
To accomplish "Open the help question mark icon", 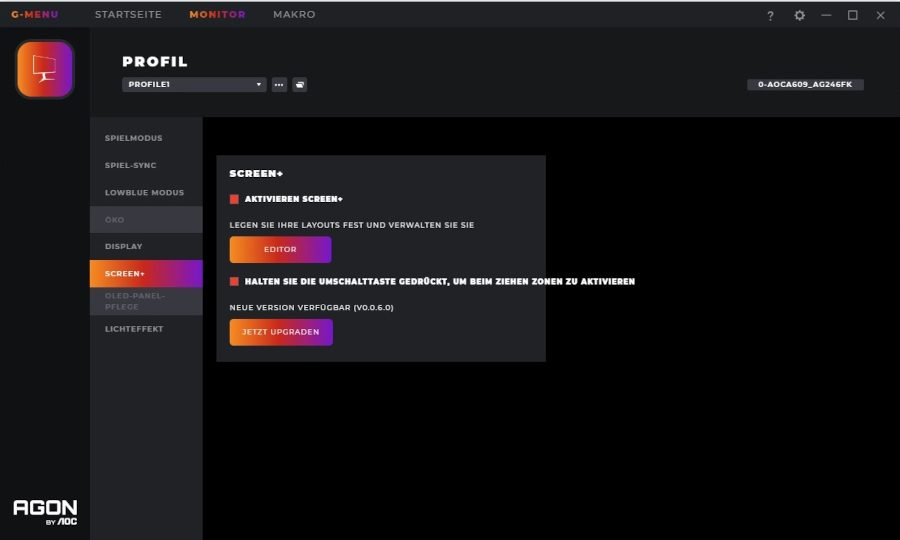I will 770,15.
